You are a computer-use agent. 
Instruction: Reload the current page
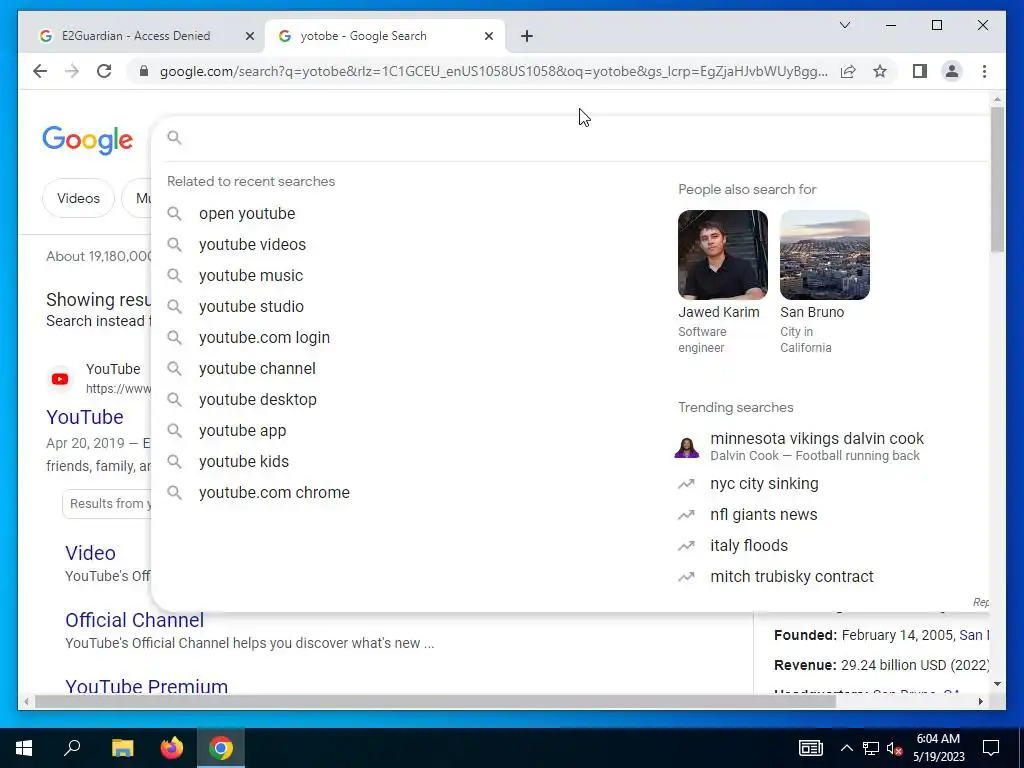point(104,71)
